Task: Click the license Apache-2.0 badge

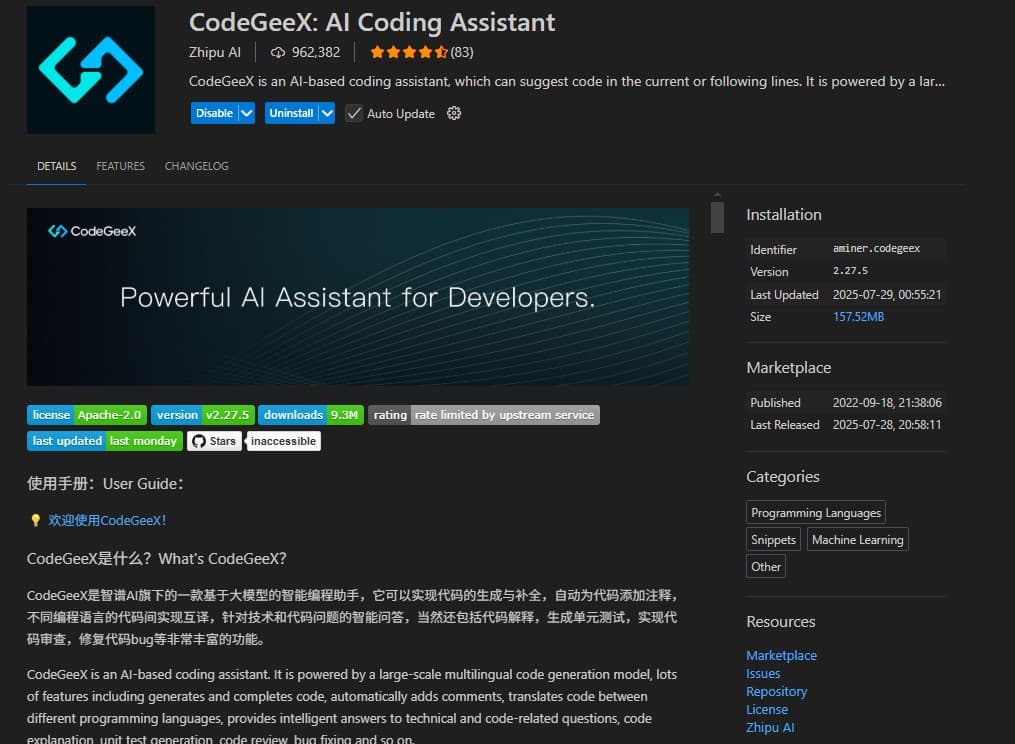Action: coord(87,415)
